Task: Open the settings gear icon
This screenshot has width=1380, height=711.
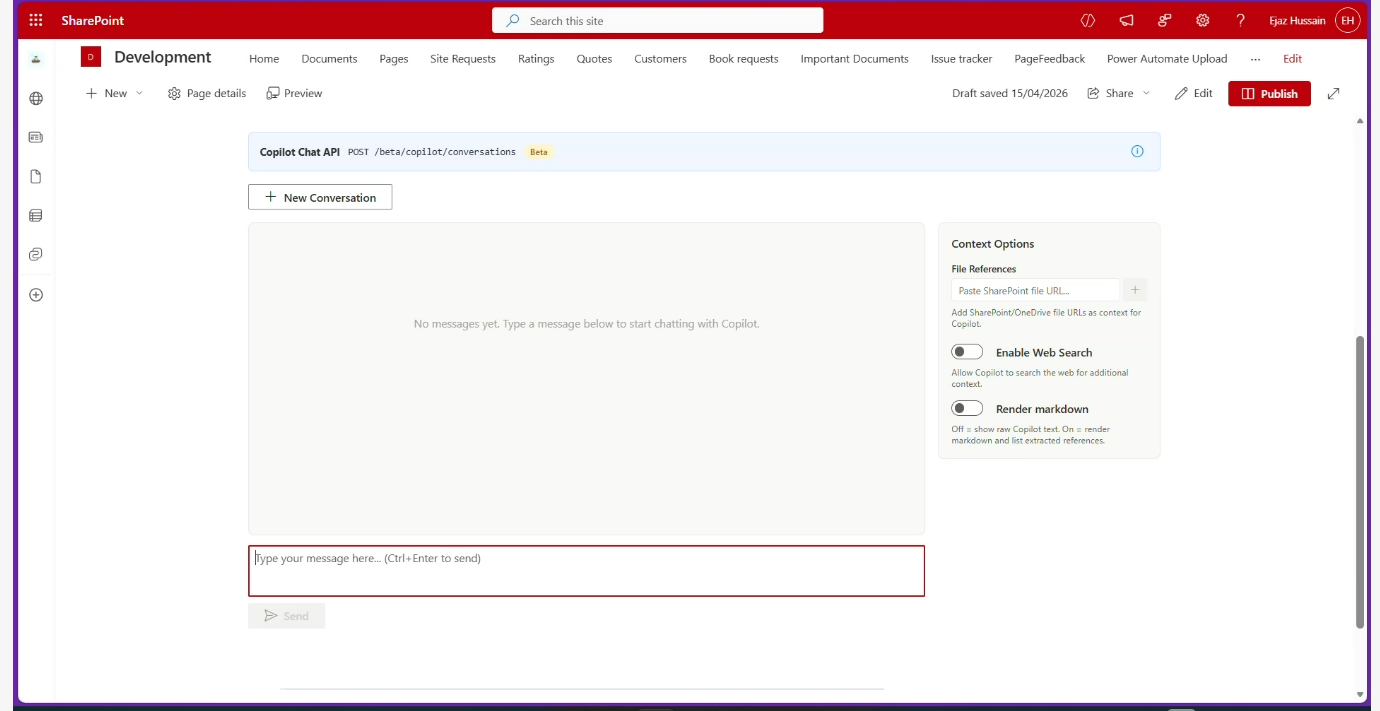Action: [x=1202, y=20]
